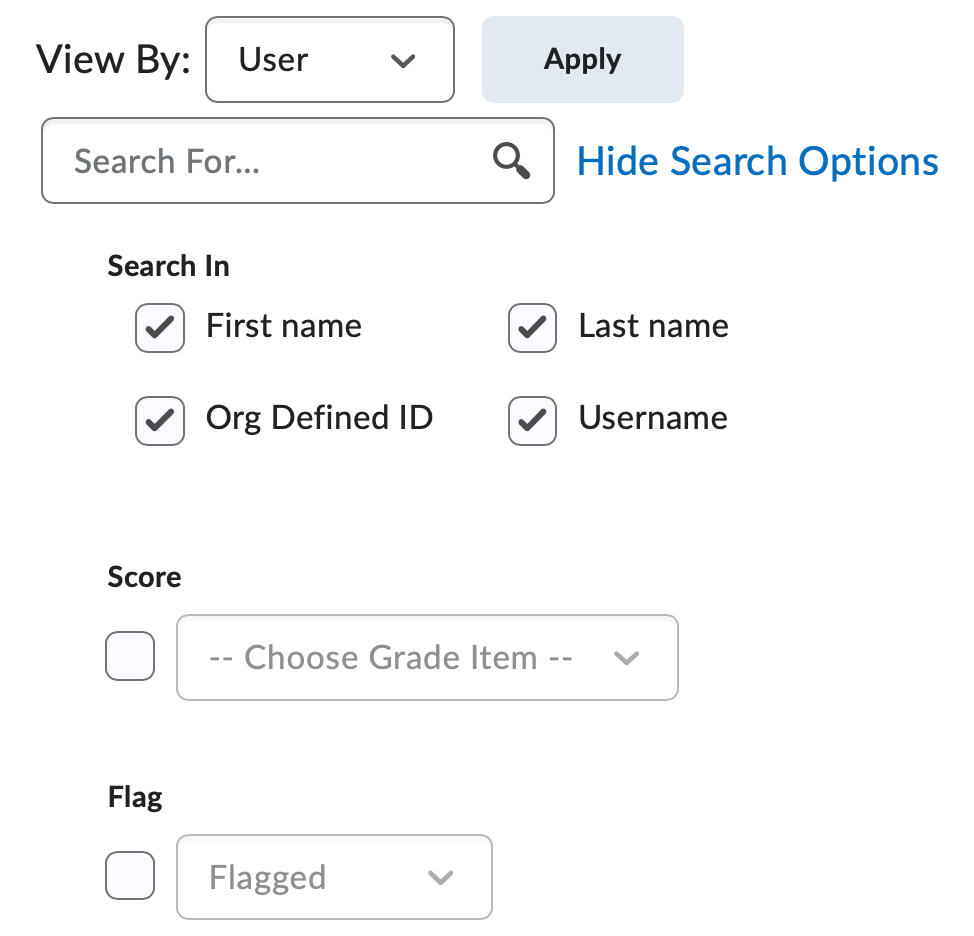The image size is (974, 936).
Task: Click the magnifying glass search icon
Action: point(511,160)
